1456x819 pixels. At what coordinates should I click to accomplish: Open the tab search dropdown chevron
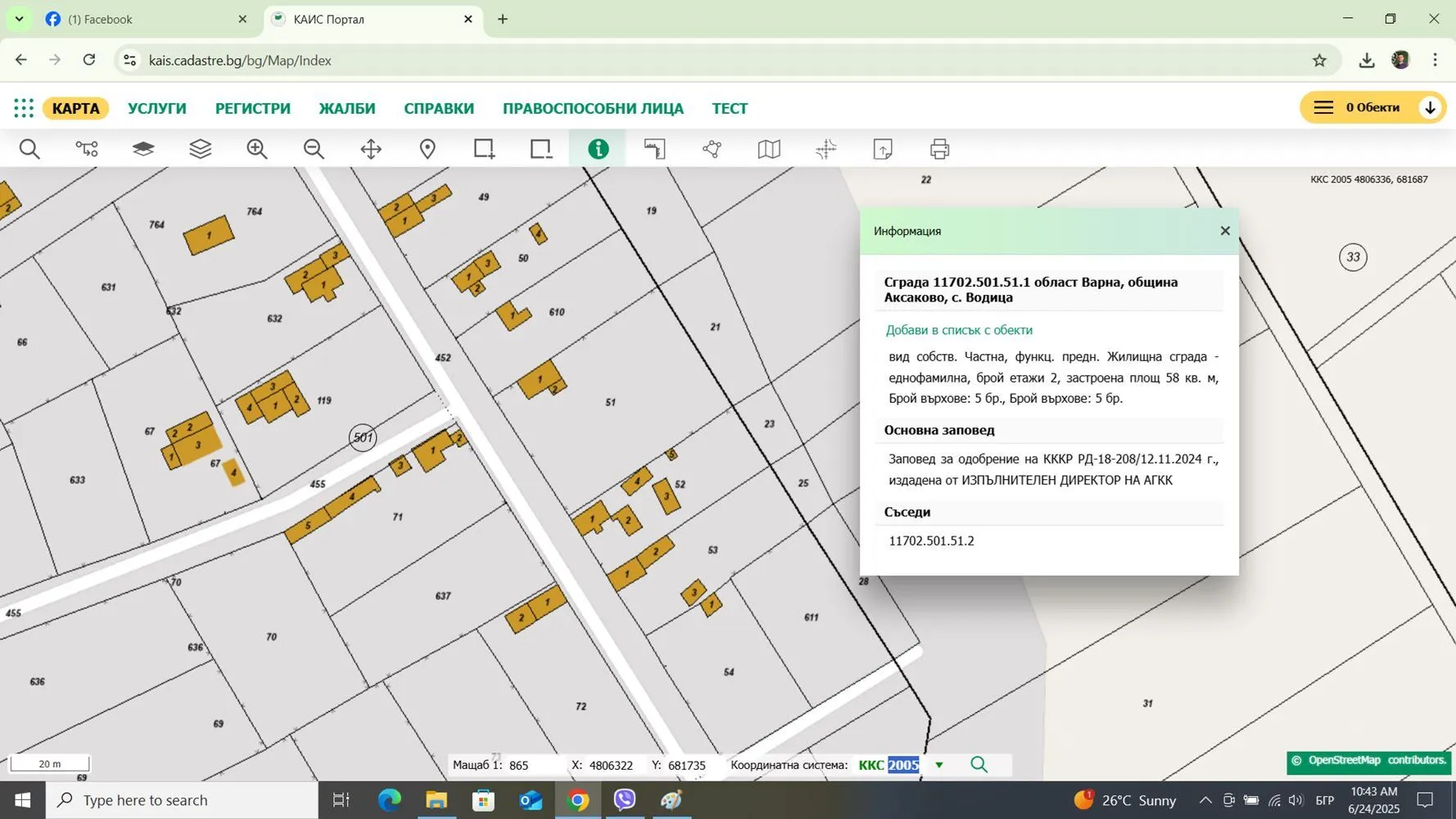click(19, 19)
